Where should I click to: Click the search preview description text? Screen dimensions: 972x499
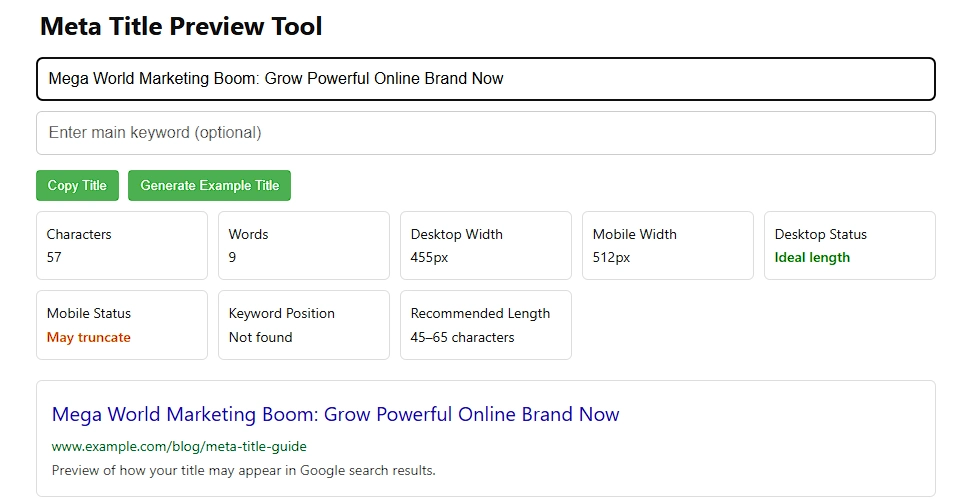tap(243, 470)
